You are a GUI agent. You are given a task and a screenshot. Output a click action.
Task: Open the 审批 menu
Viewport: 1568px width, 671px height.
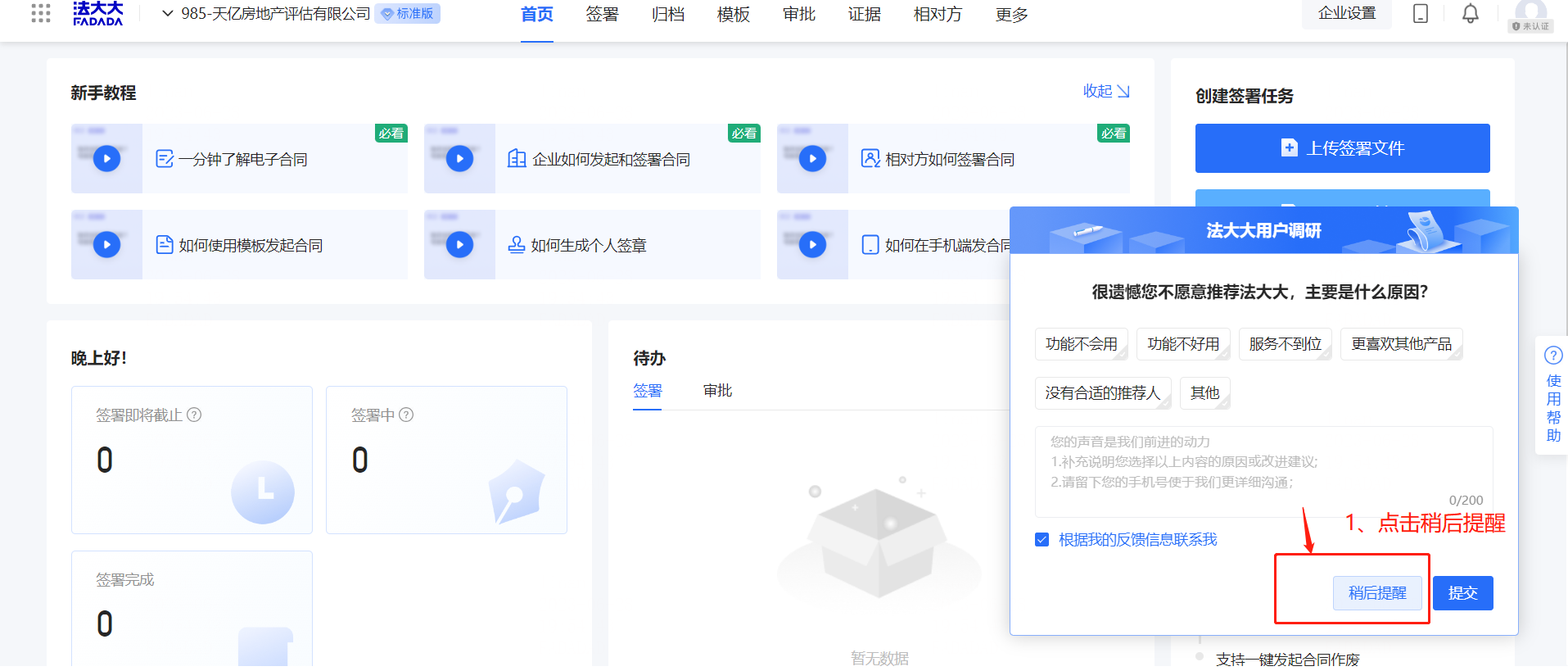(x=799, y=15)
